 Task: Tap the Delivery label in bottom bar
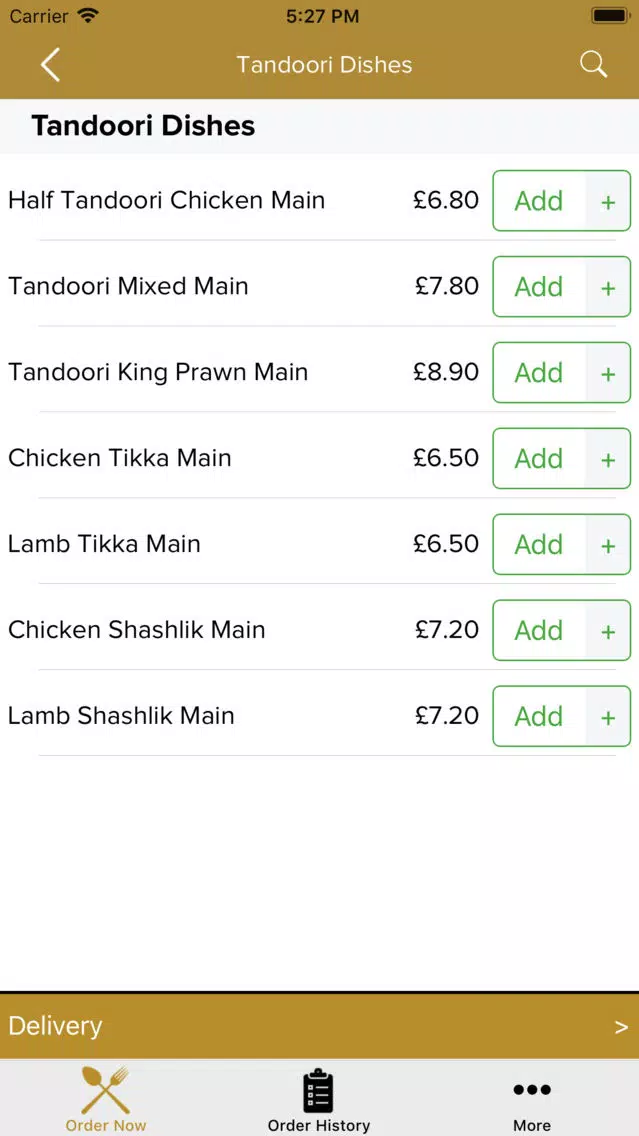[x=55, y=1026]
